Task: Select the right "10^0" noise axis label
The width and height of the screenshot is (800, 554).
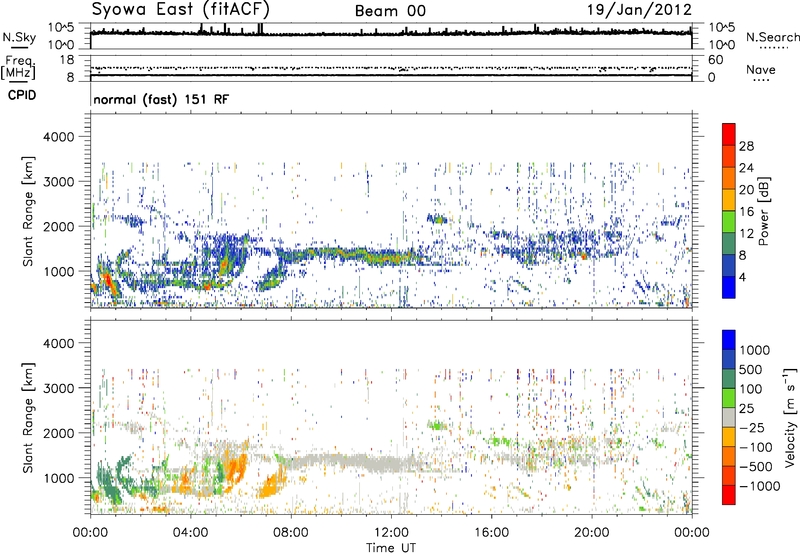Action: click(x=722, y=44)
